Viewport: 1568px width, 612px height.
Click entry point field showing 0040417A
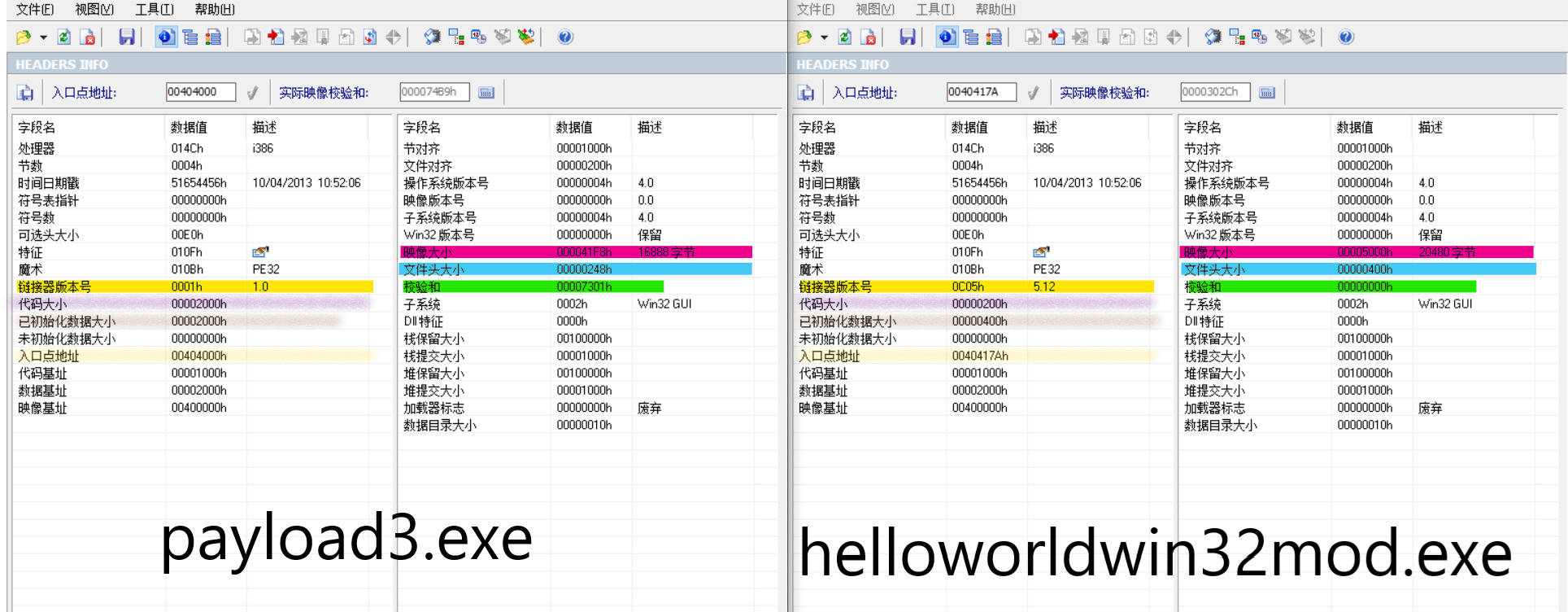[982, 92]
